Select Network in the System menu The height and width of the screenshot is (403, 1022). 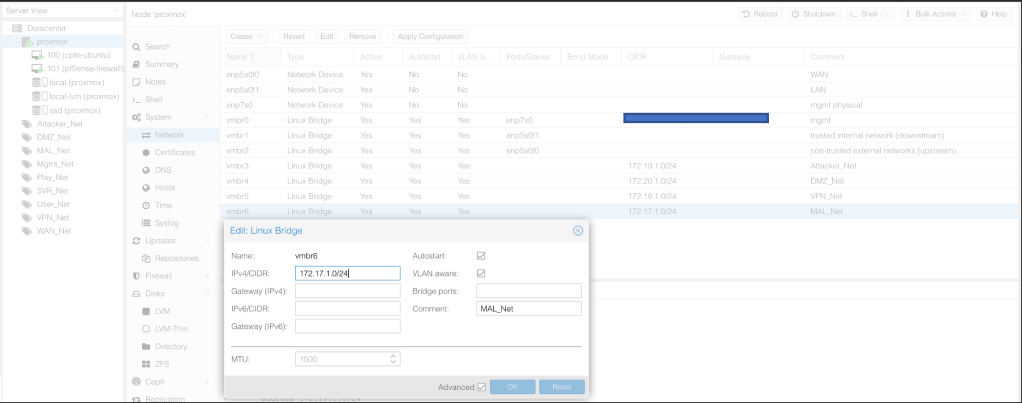click(x=168, y=135)
